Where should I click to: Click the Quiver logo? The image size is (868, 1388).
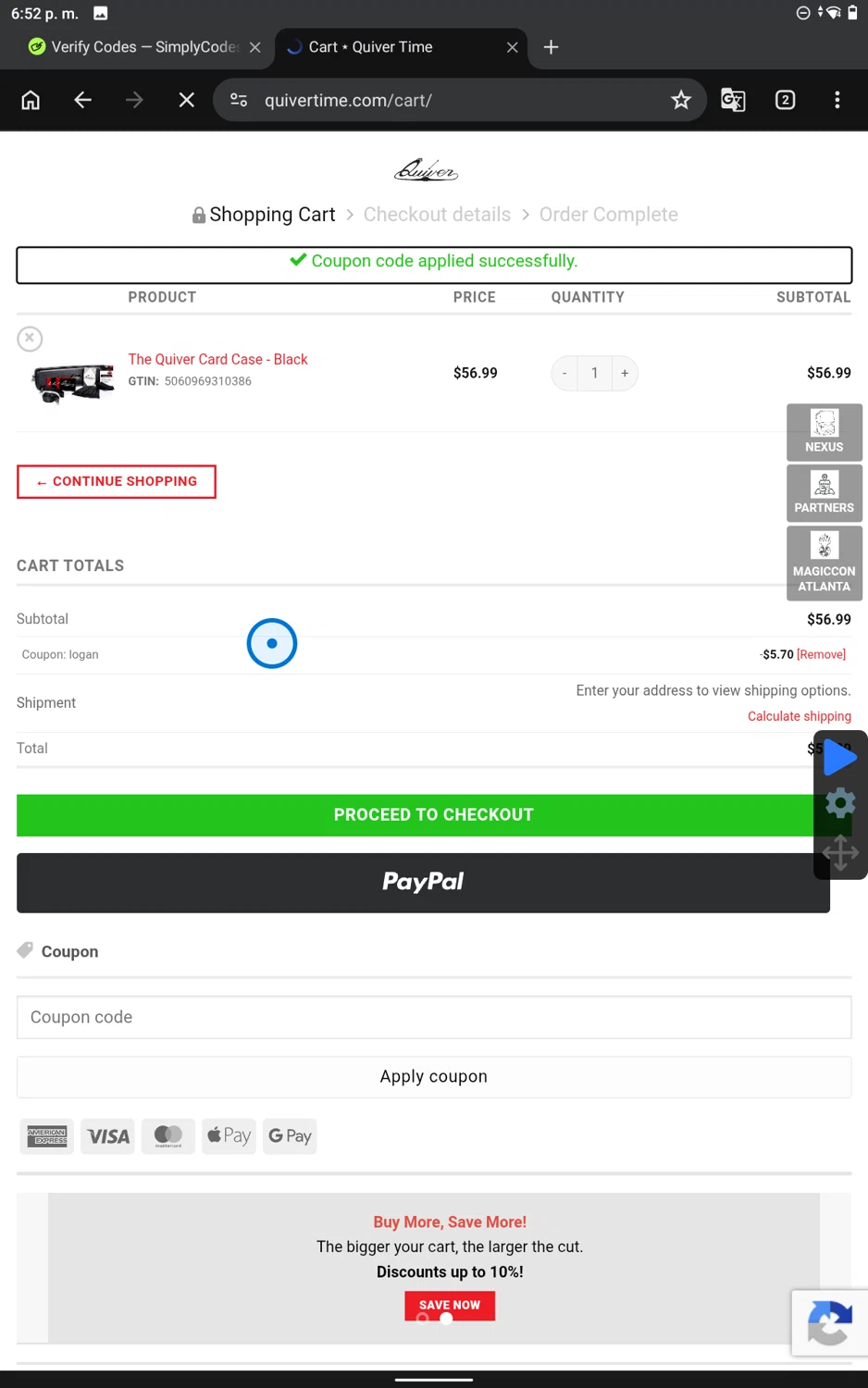tap(426, 170)
